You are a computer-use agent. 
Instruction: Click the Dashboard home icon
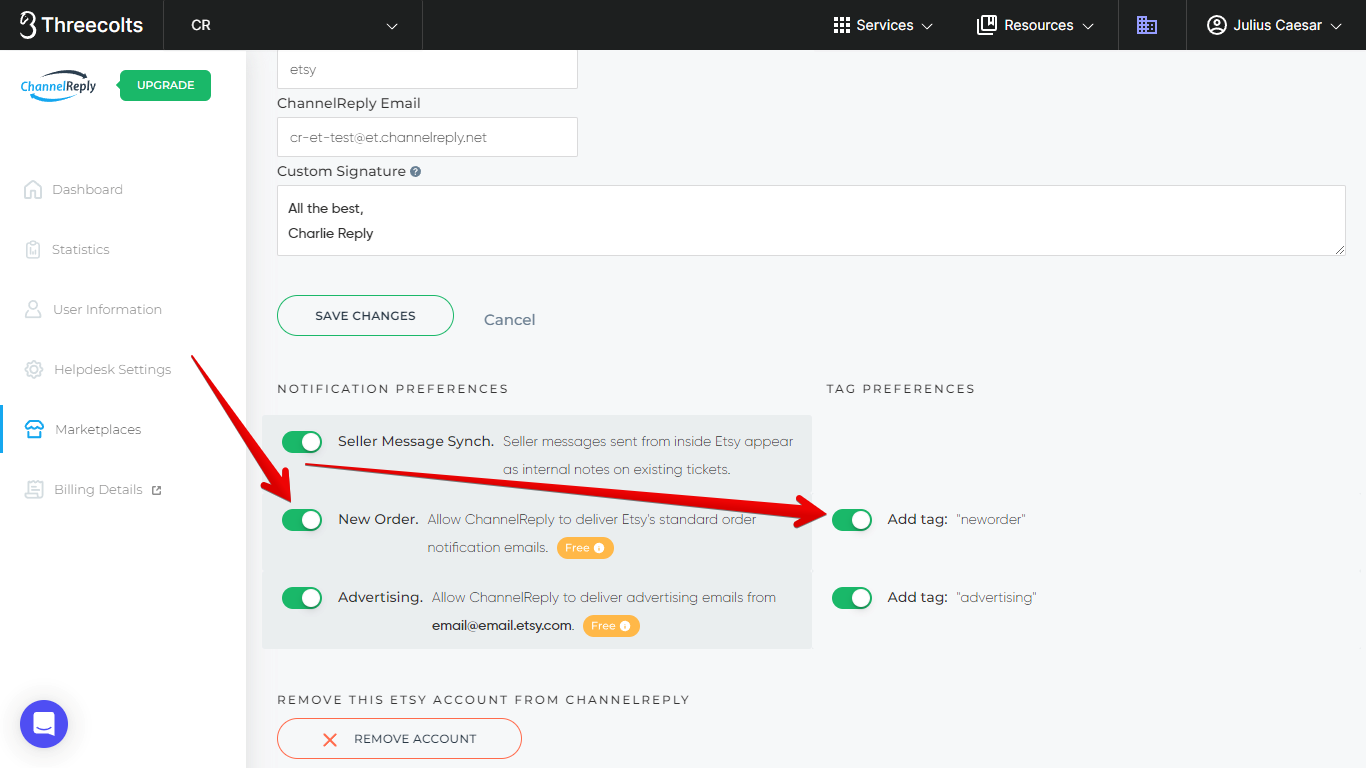pos(33,189)
